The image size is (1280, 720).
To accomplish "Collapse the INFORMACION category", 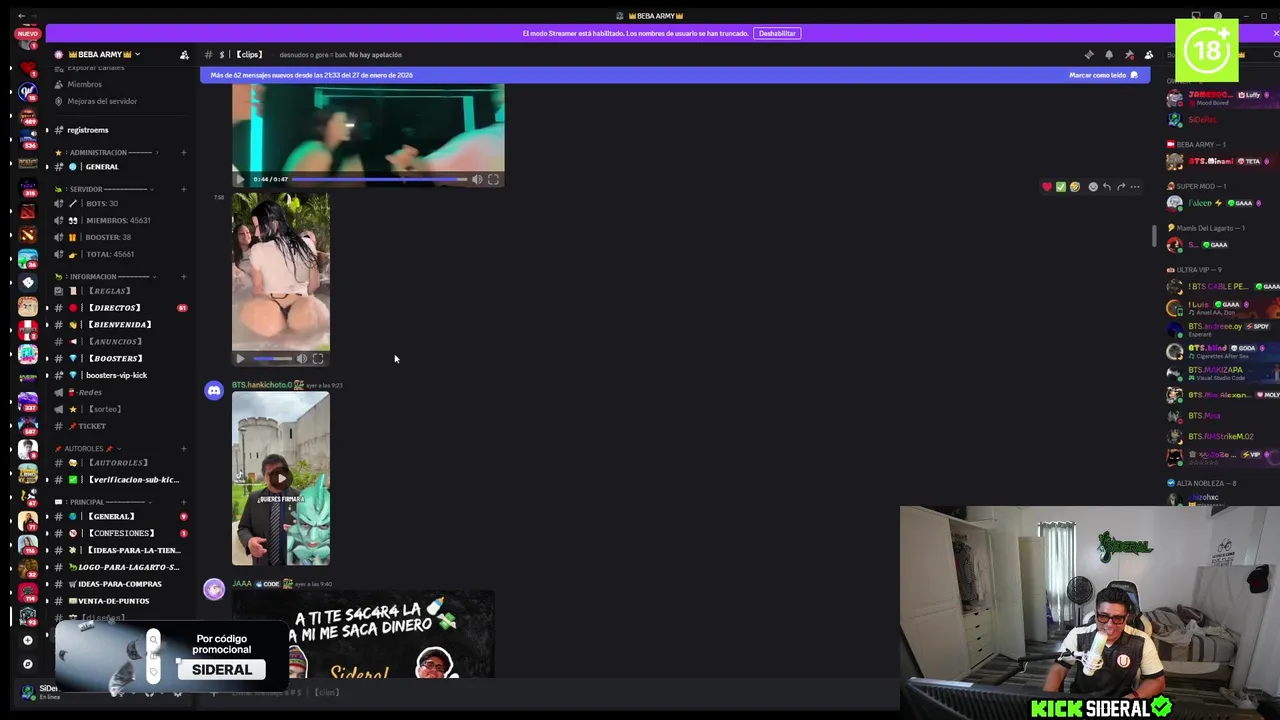I will 108,277.
